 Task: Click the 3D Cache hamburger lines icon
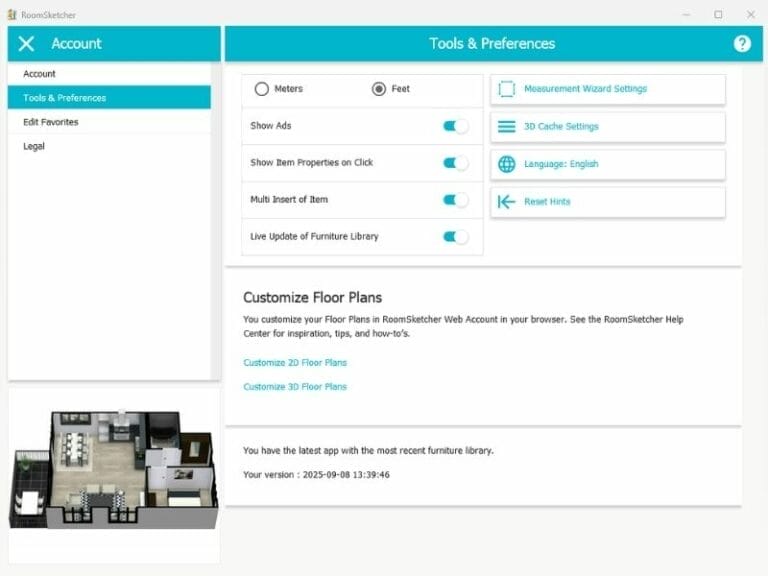click(x=506, y=127)
